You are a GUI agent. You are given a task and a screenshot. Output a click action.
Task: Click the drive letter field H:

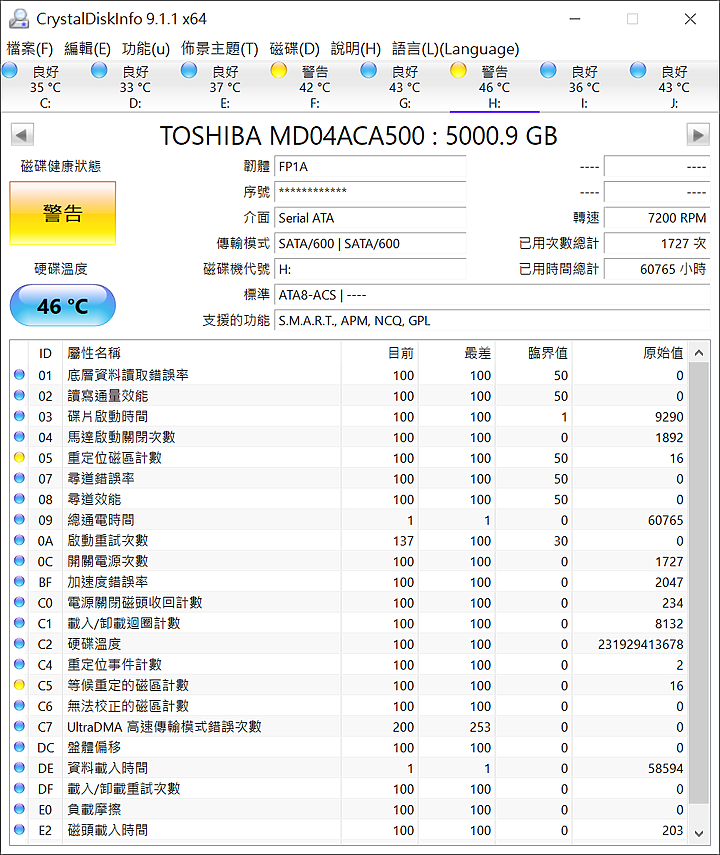point(370,269)
